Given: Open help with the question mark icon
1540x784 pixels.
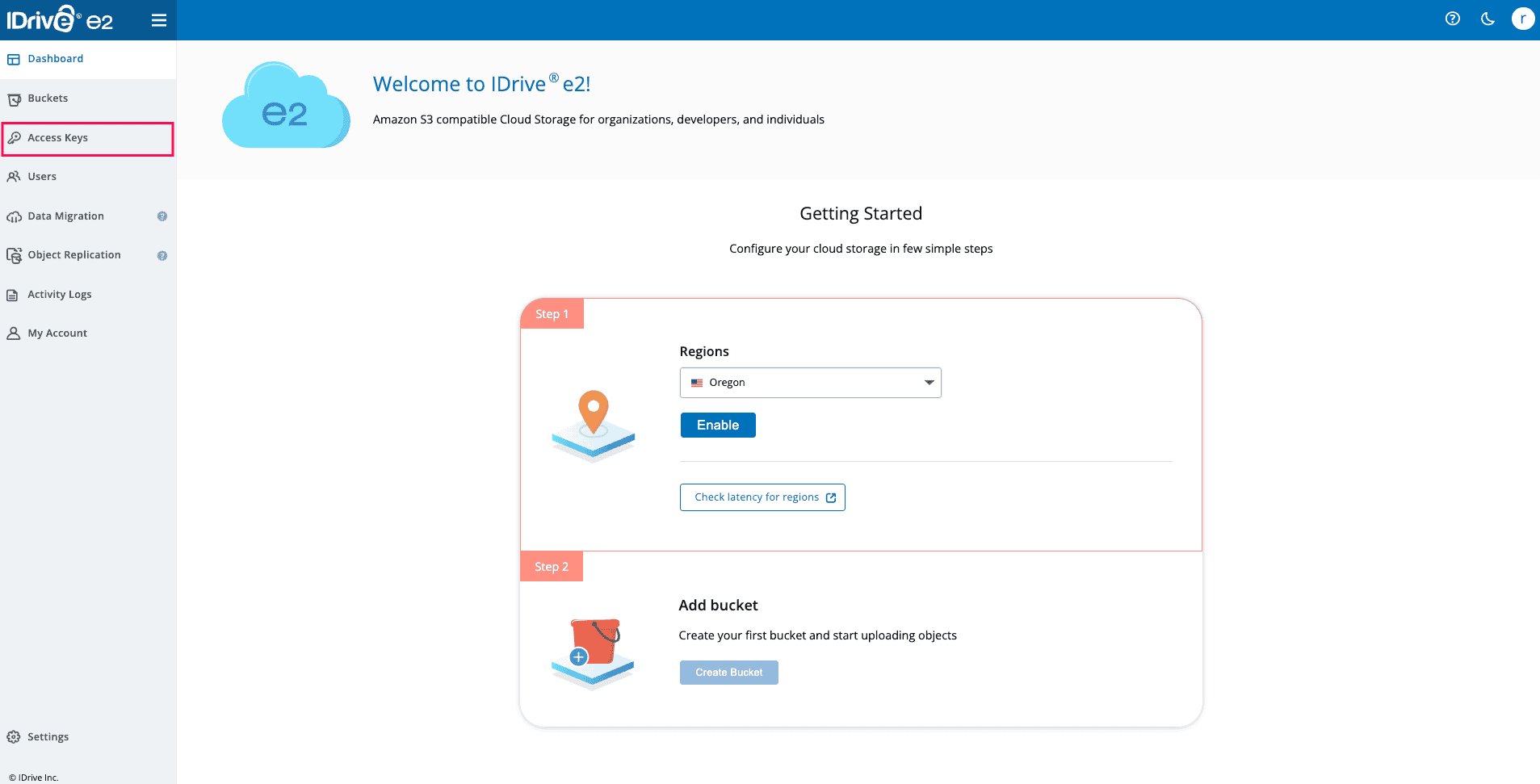Looking at the screenshot, I should click(1452, 19).
